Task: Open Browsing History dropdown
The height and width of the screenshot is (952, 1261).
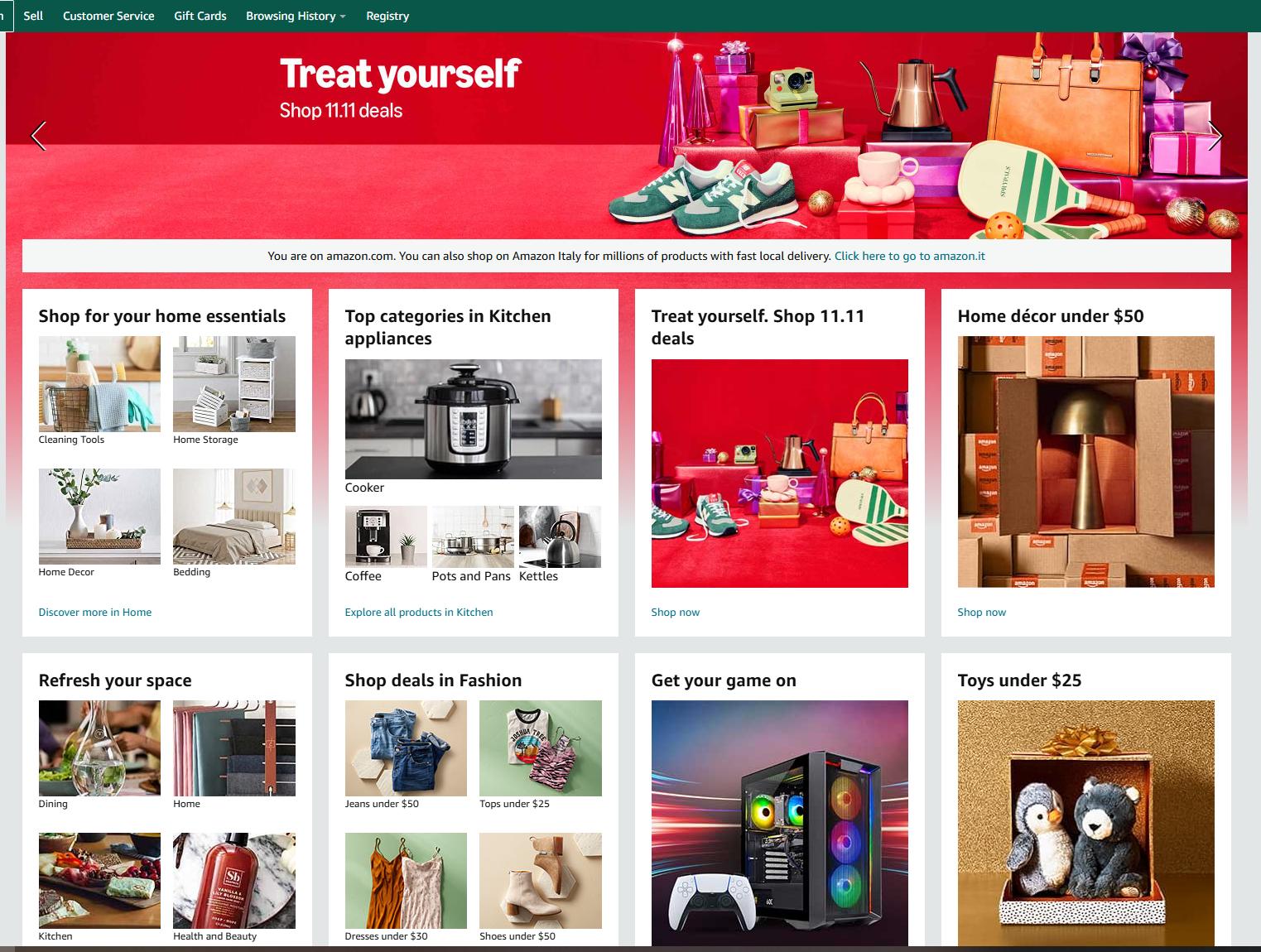Action: point(296,16)
